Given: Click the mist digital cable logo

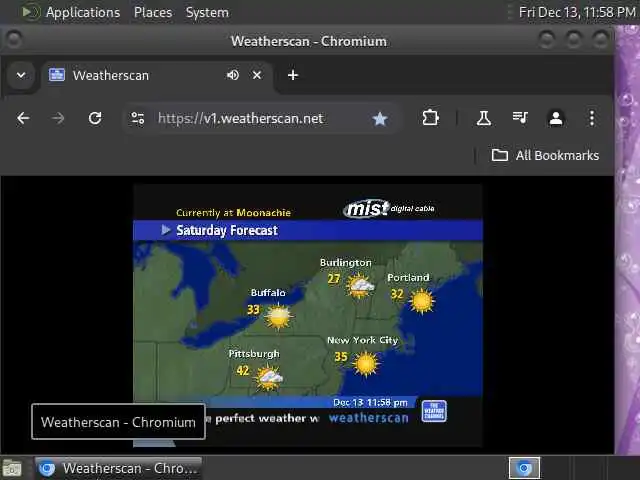Looking at the screenshot, I should click(x=389, y=209).
